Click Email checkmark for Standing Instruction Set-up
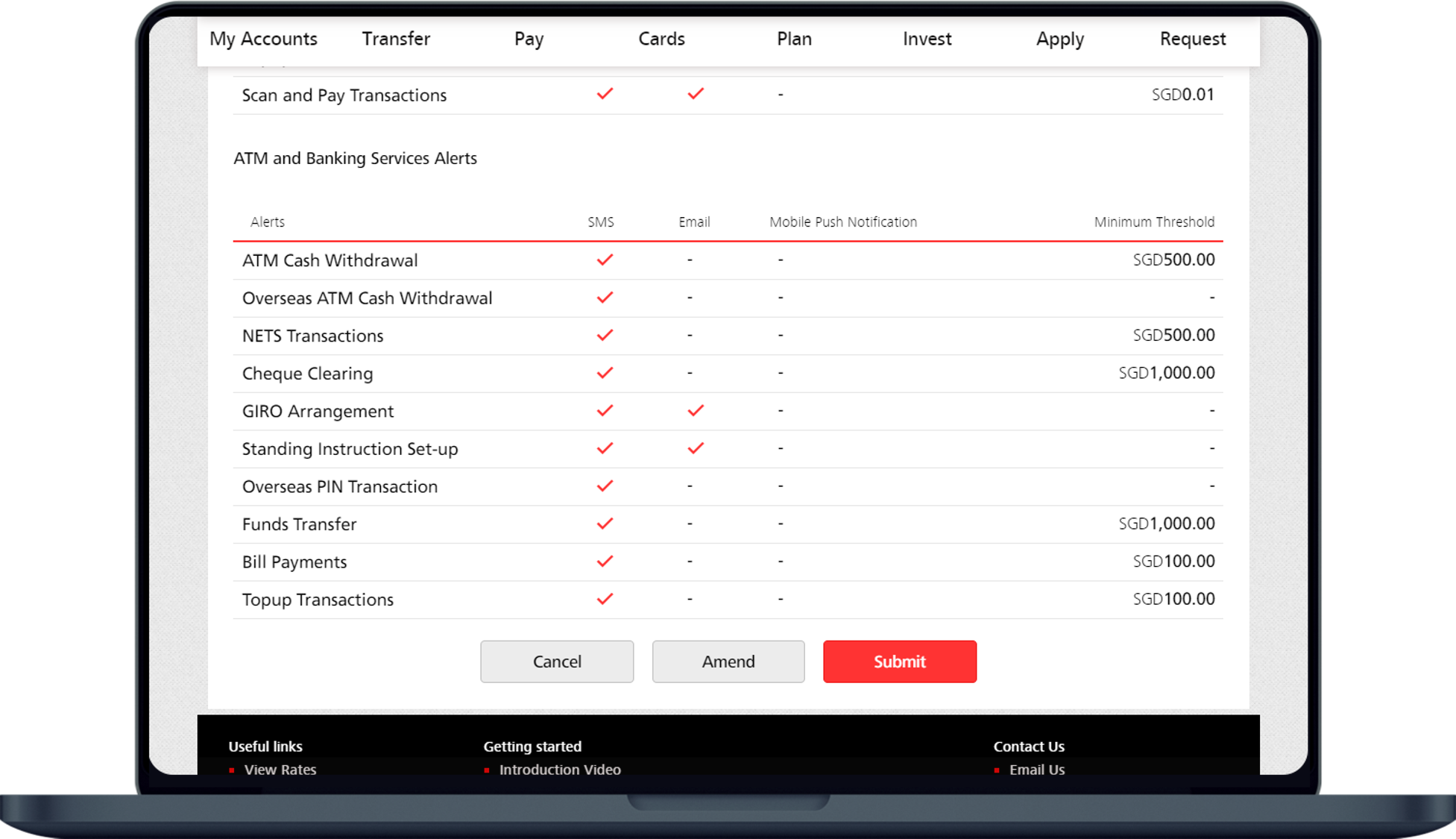This screenshot has height=839, width=1456. pos(696,448)
